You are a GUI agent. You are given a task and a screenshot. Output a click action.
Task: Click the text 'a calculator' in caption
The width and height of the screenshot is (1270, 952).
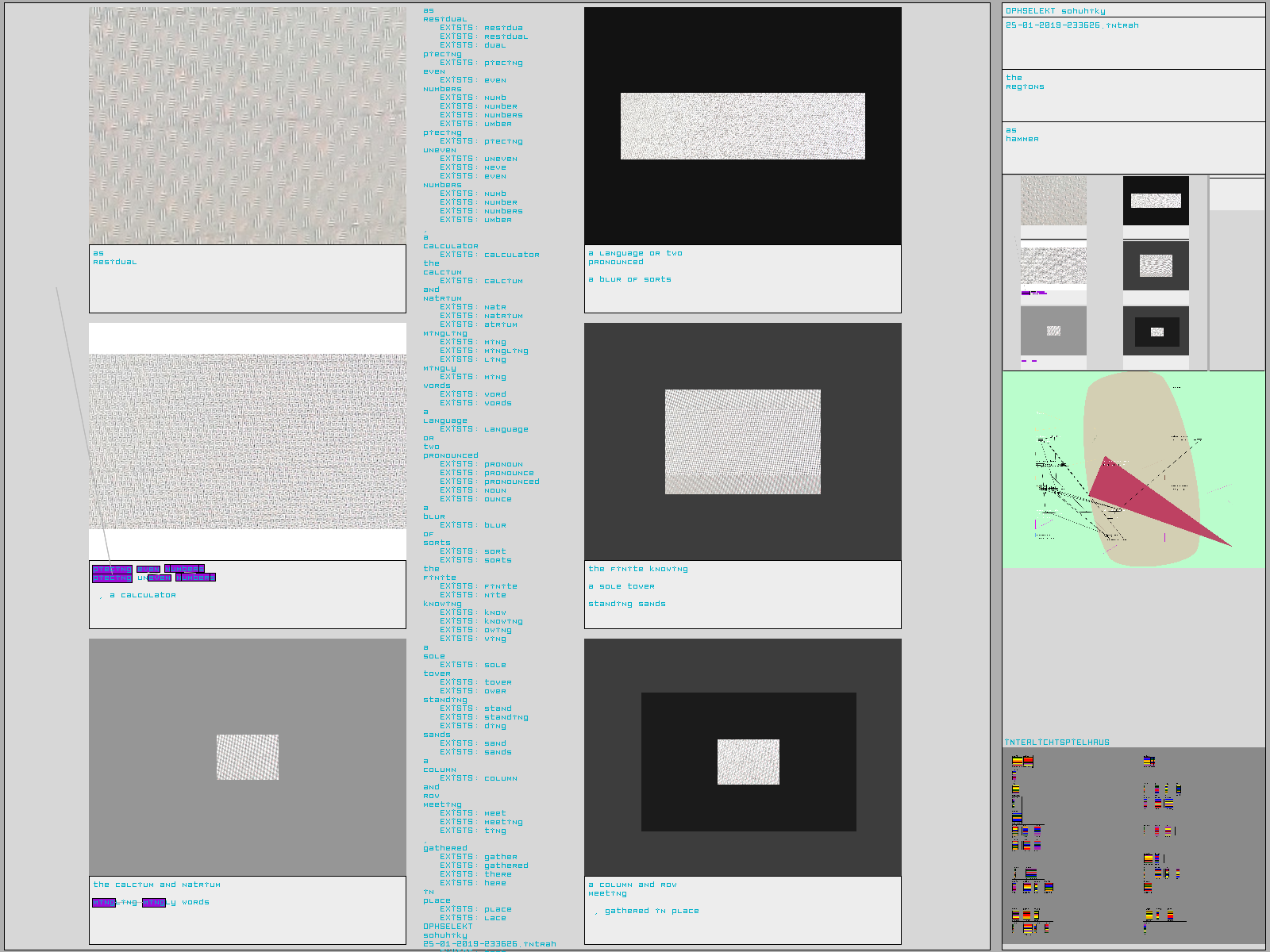click(x=143, y=595)
